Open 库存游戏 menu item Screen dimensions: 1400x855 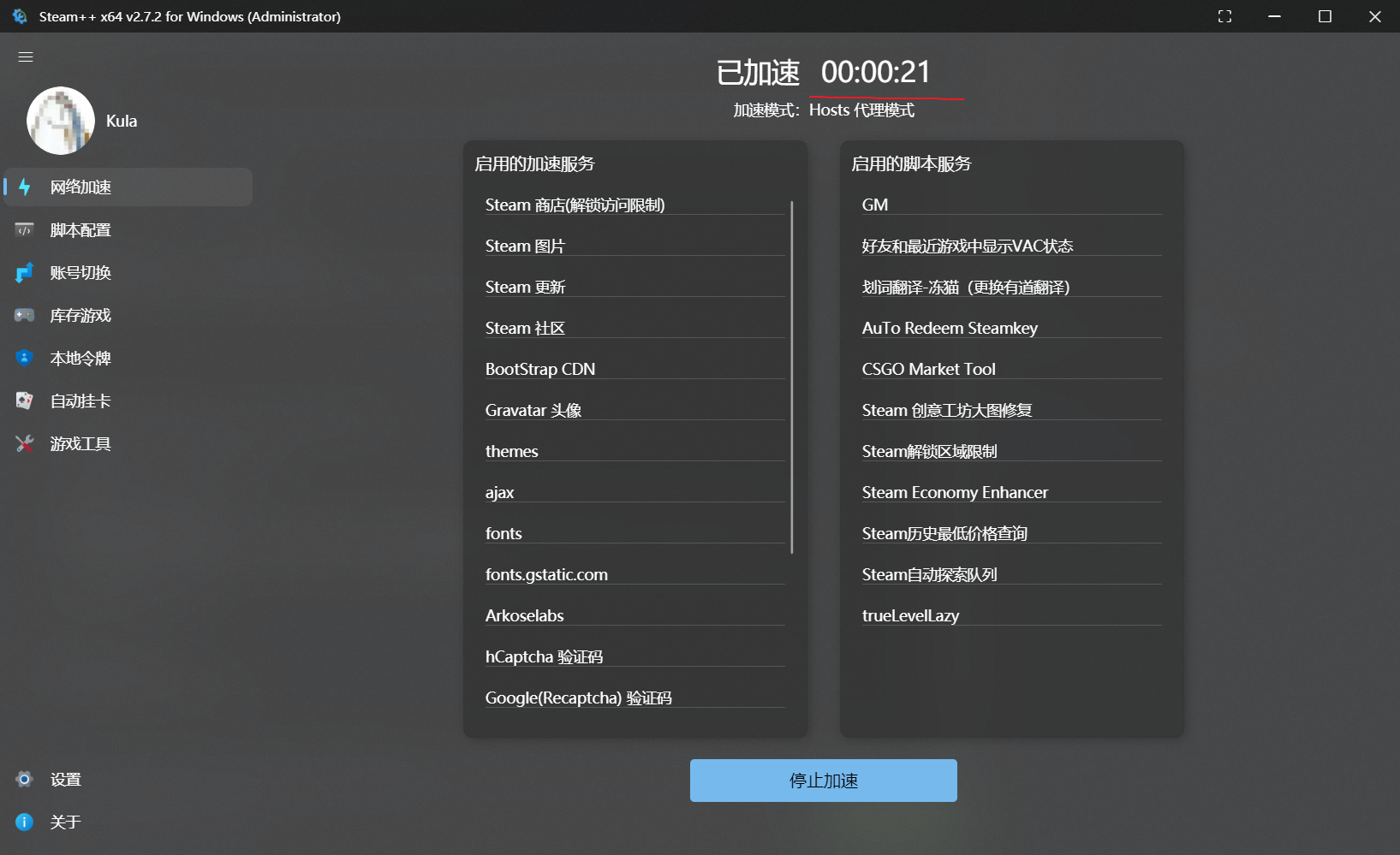128,315
